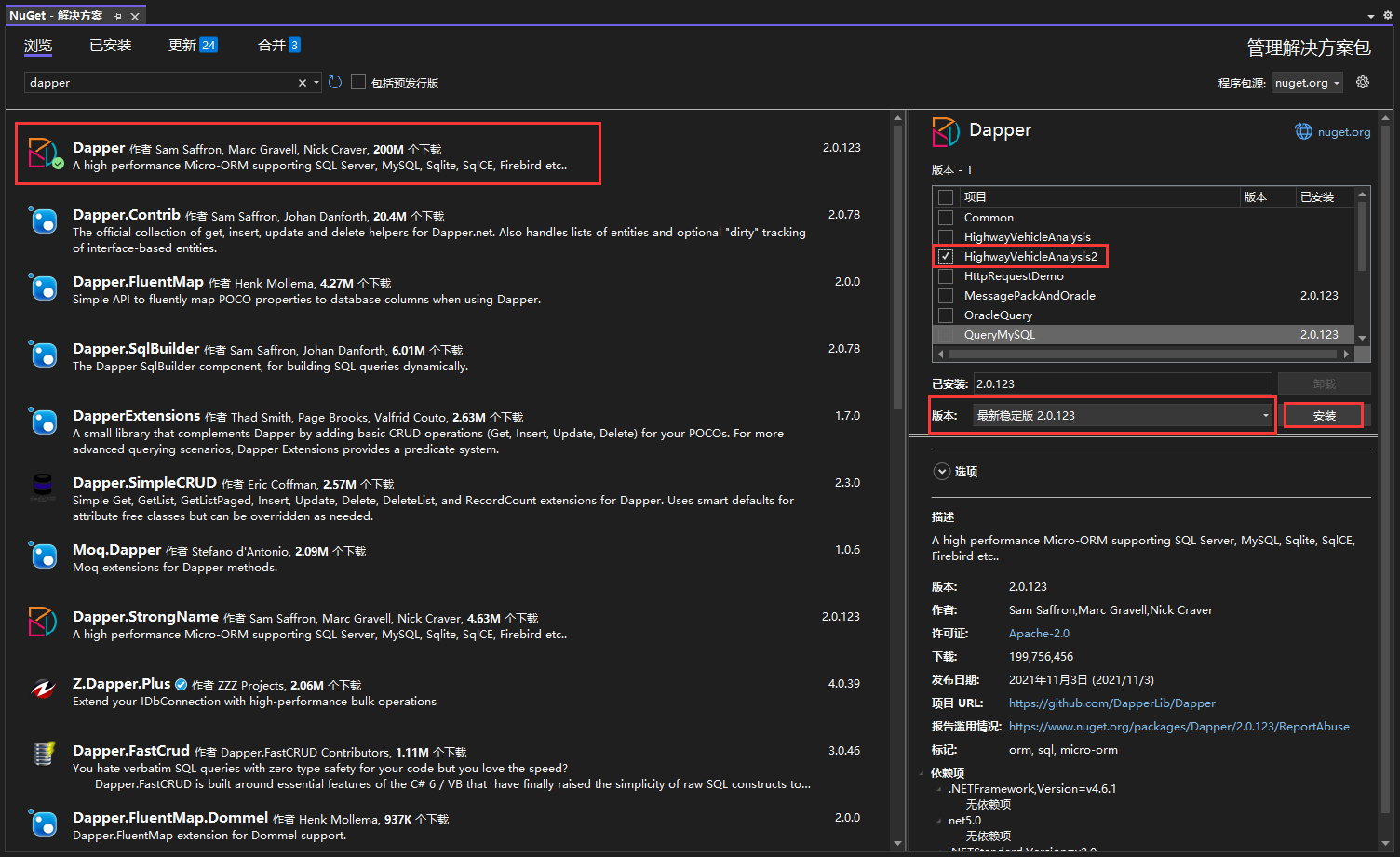Image resolution: width=1400 pixels, height=857 pixels.
Task: Select the Z.Dapper.Plus package title
Action: coord(122,684)
